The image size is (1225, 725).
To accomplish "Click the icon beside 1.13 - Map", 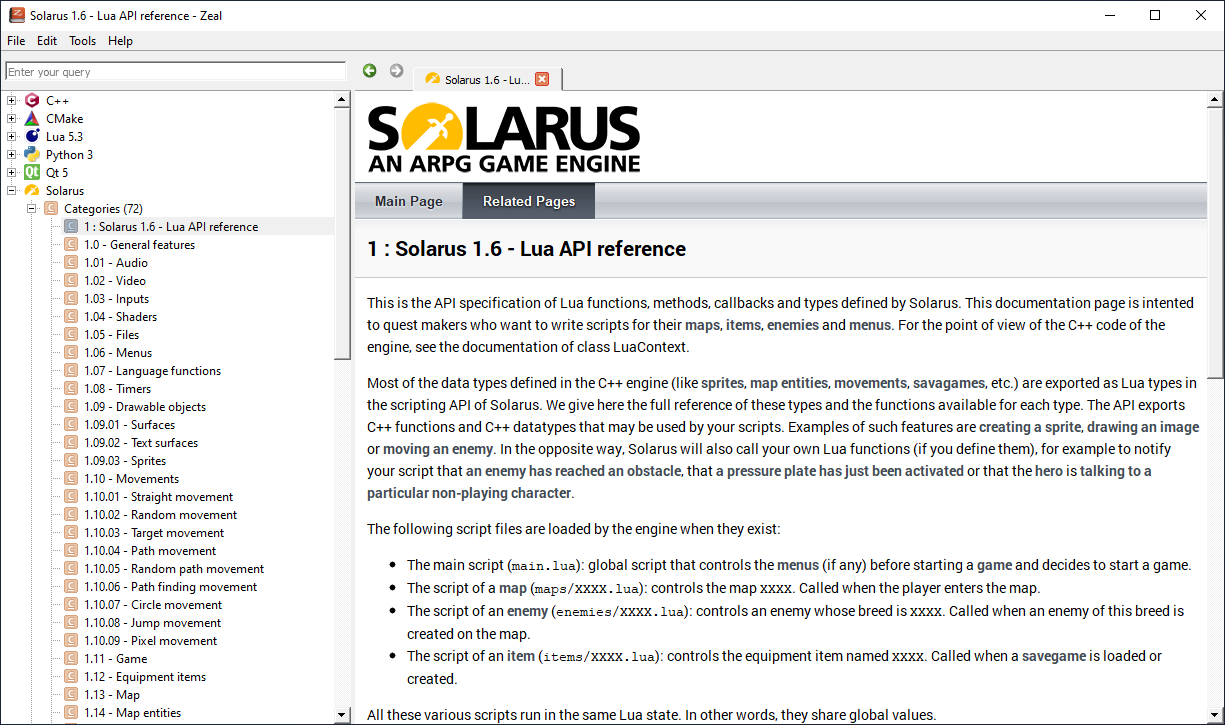I will tap(71, 694).
